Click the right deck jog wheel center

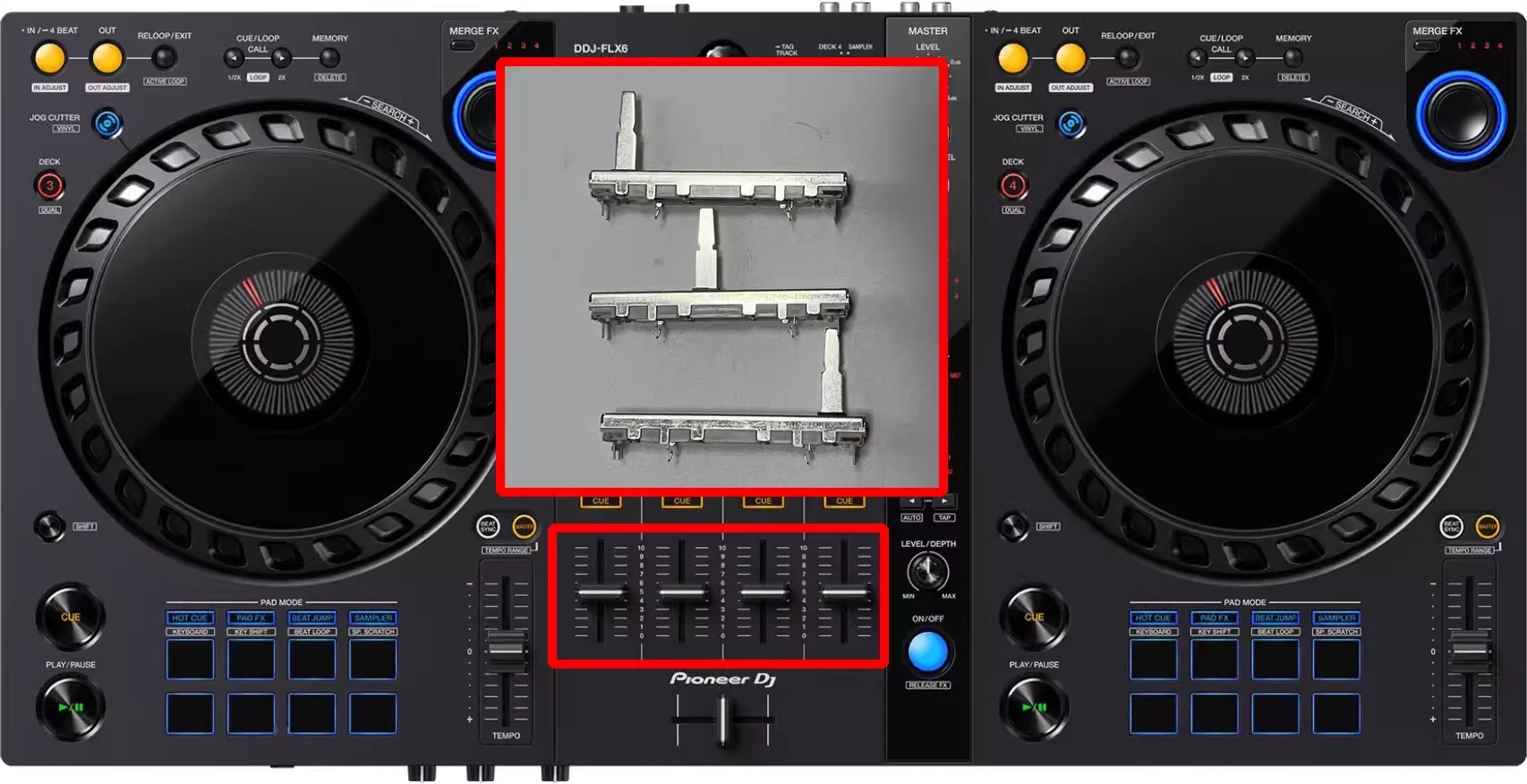(x=1245, y=340)
